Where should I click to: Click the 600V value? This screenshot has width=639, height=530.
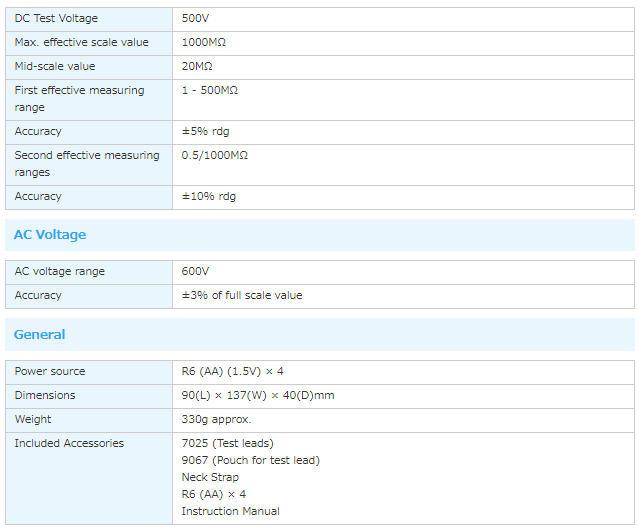click(195, 271)
